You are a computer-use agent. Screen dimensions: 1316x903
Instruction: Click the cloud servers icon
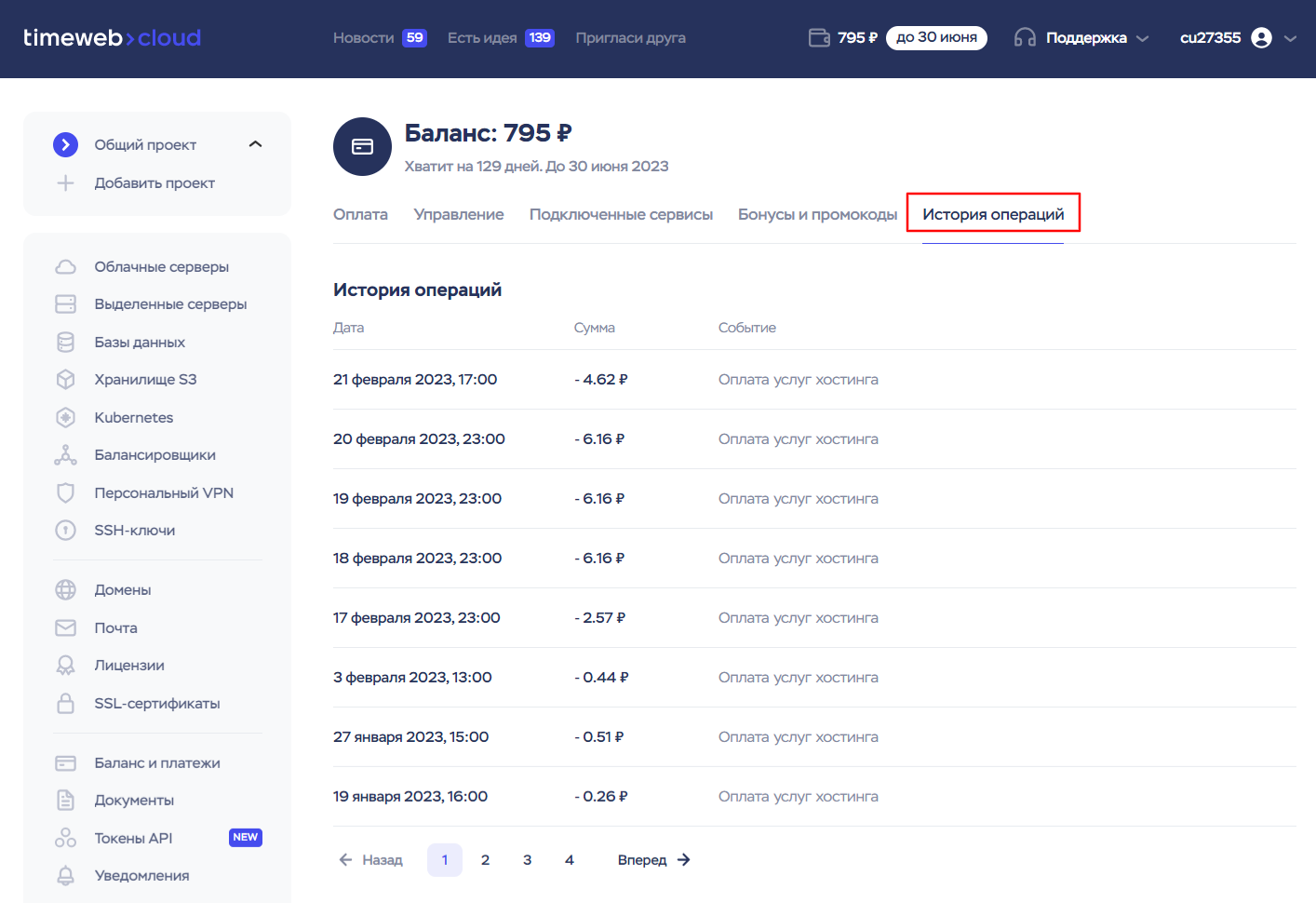click(65, 267)
